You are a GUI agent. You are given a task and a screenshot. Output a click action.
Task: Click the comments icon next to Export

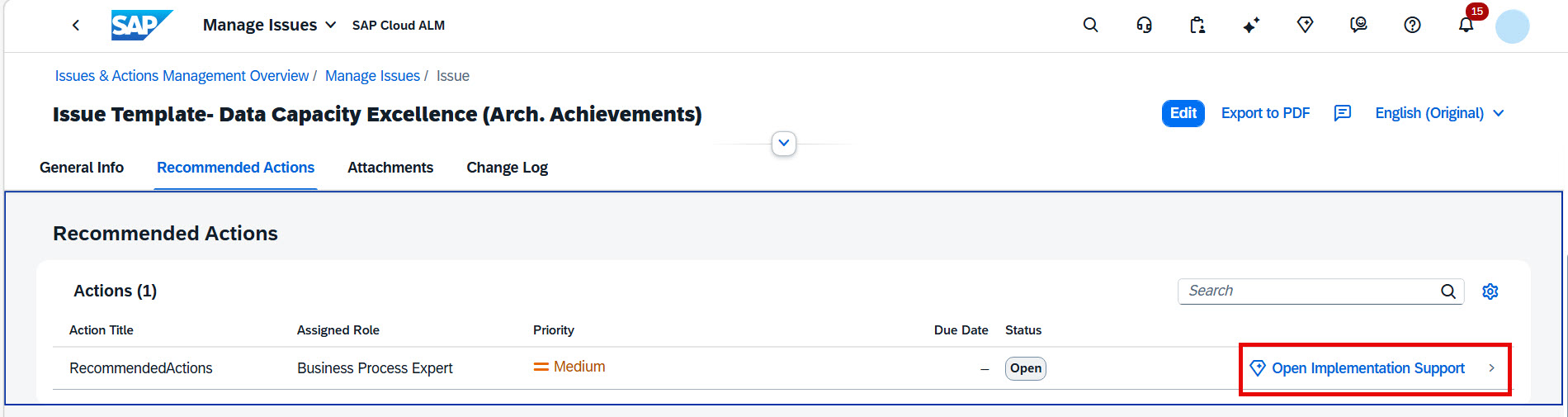coord(1343,113)
